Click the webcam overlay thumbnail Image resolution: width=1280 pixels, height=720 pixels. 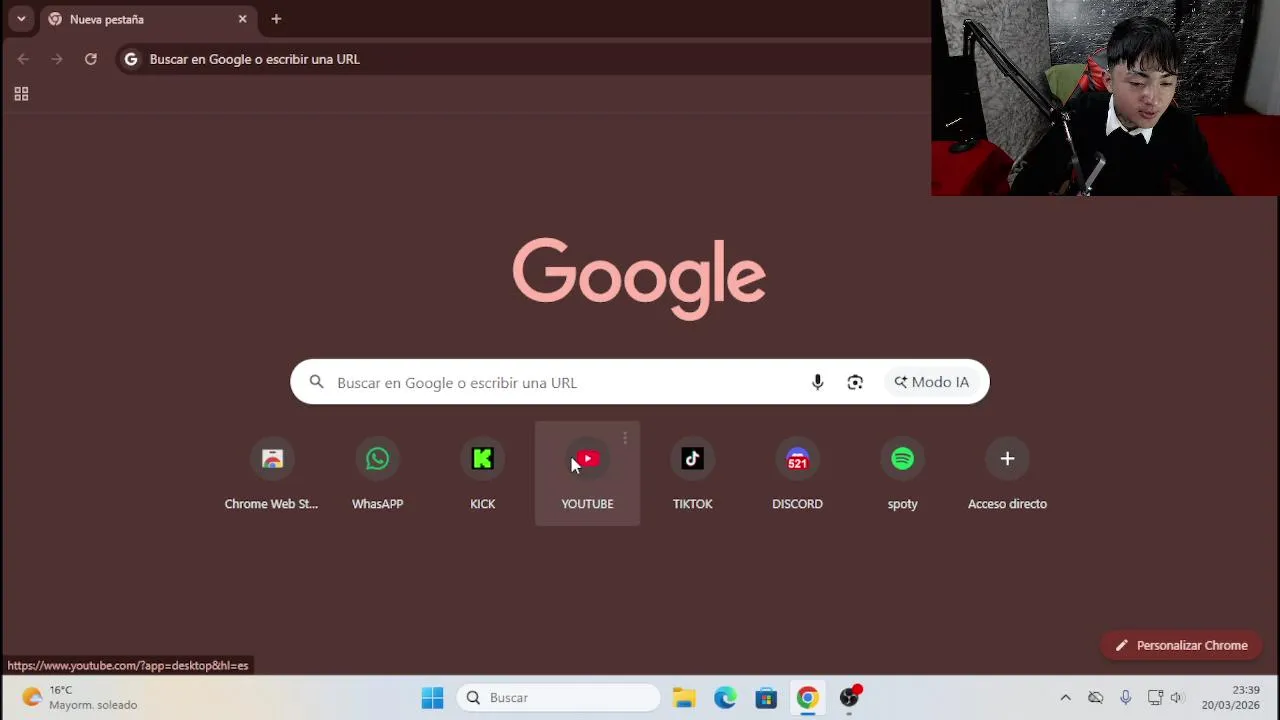(1105, 98)
